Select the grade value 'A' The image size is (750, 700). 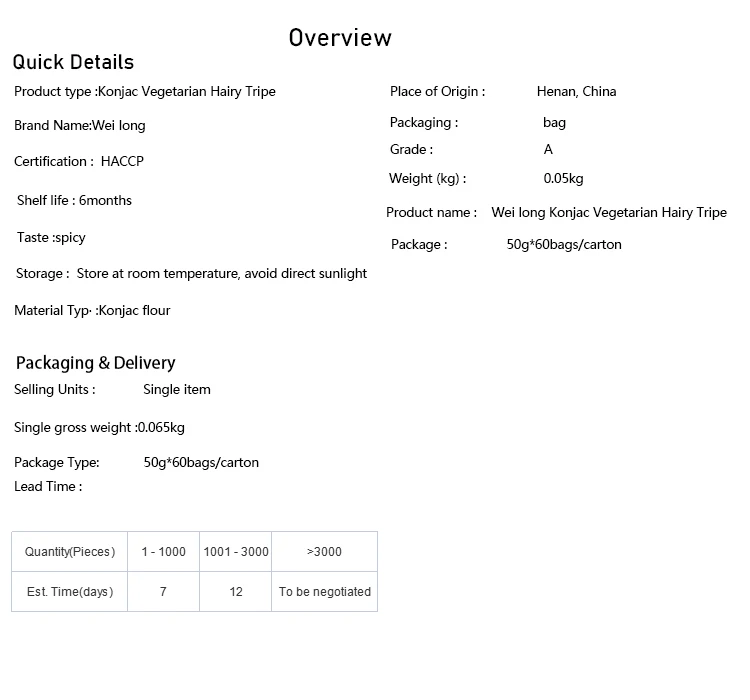coord(548,149)
